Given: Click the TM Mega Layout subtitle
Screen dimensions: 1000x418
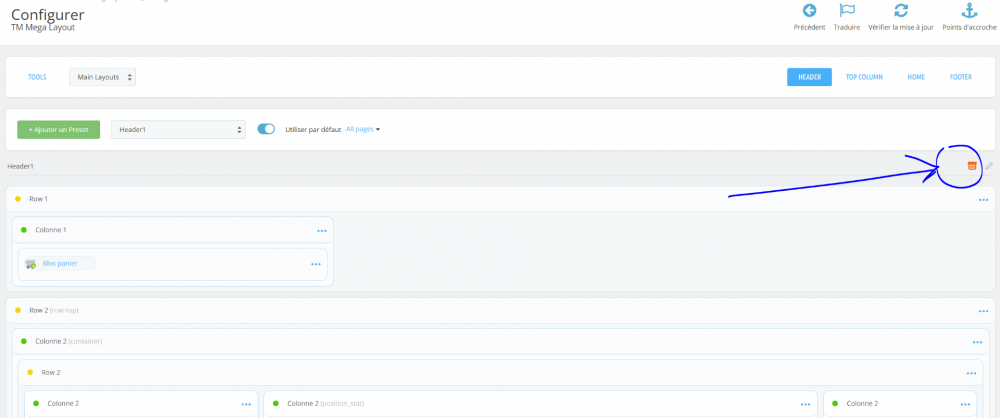Looking at the screenshot, I should click(43, 27).
